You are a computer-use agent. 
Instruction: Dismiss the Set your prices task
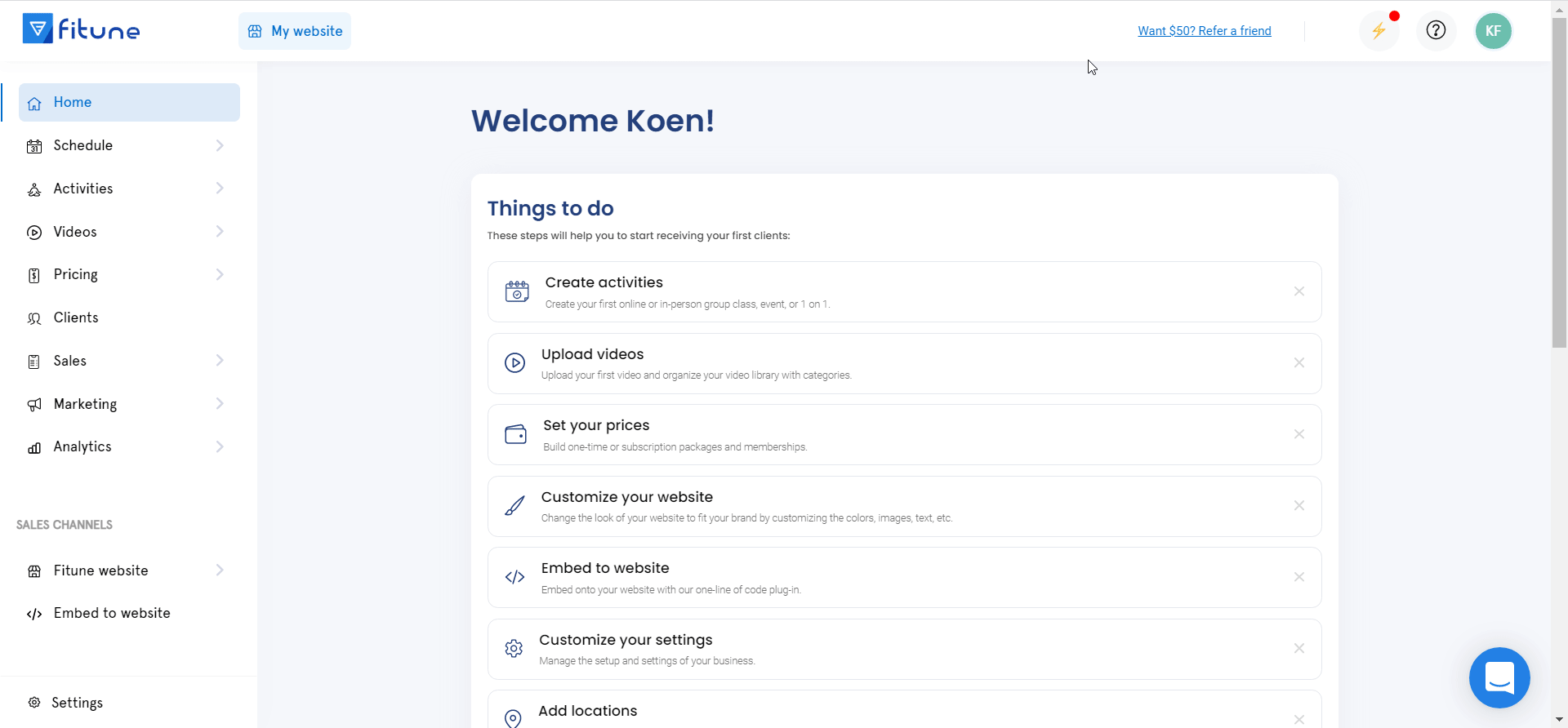[1298, 434]
